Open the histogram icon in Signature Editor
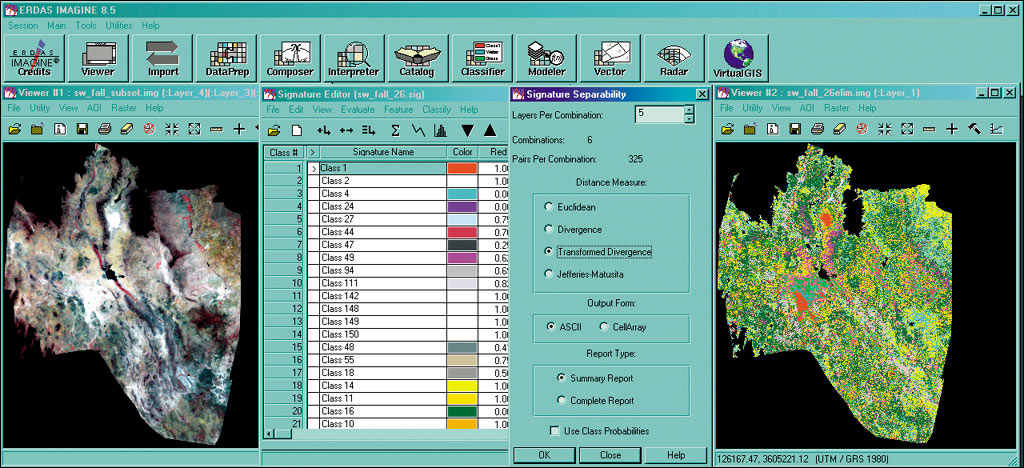 pos(440,130)
